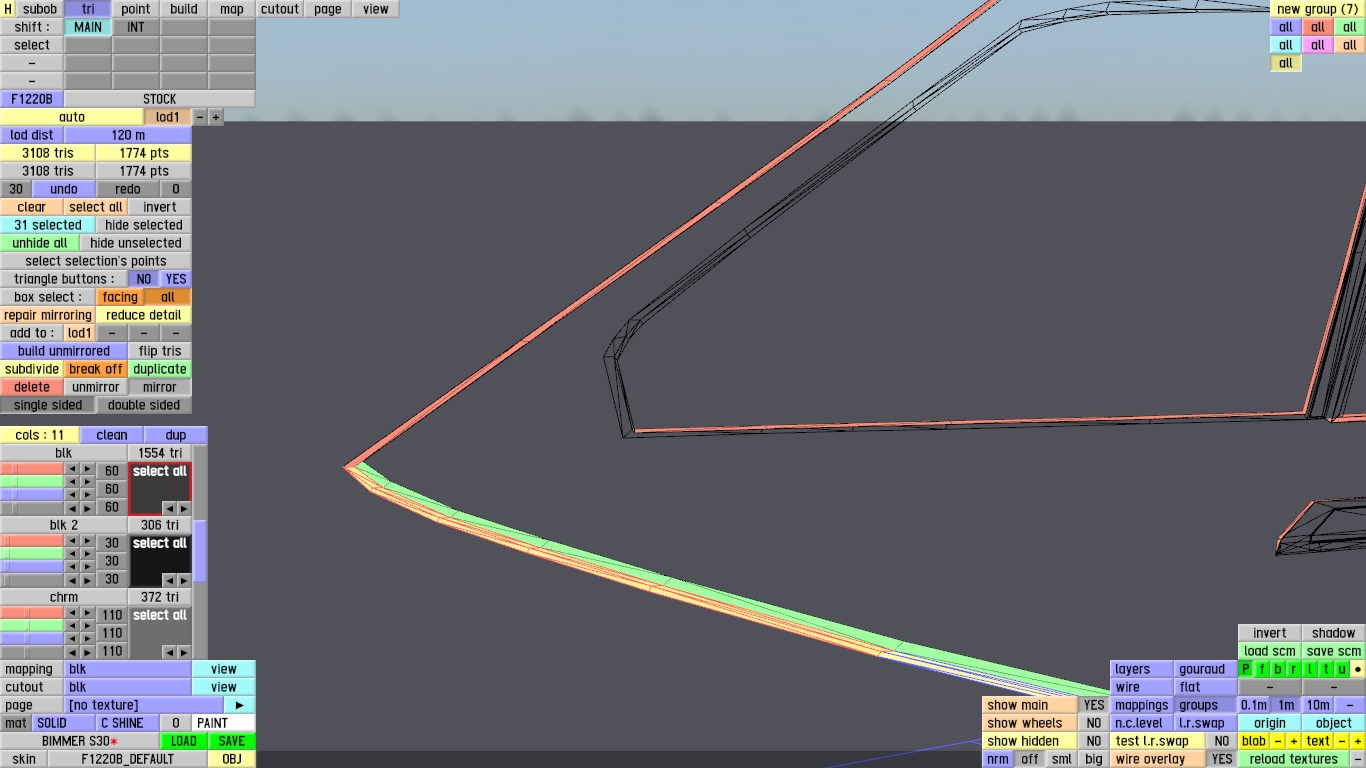Click the undo button

pos(64,189)
